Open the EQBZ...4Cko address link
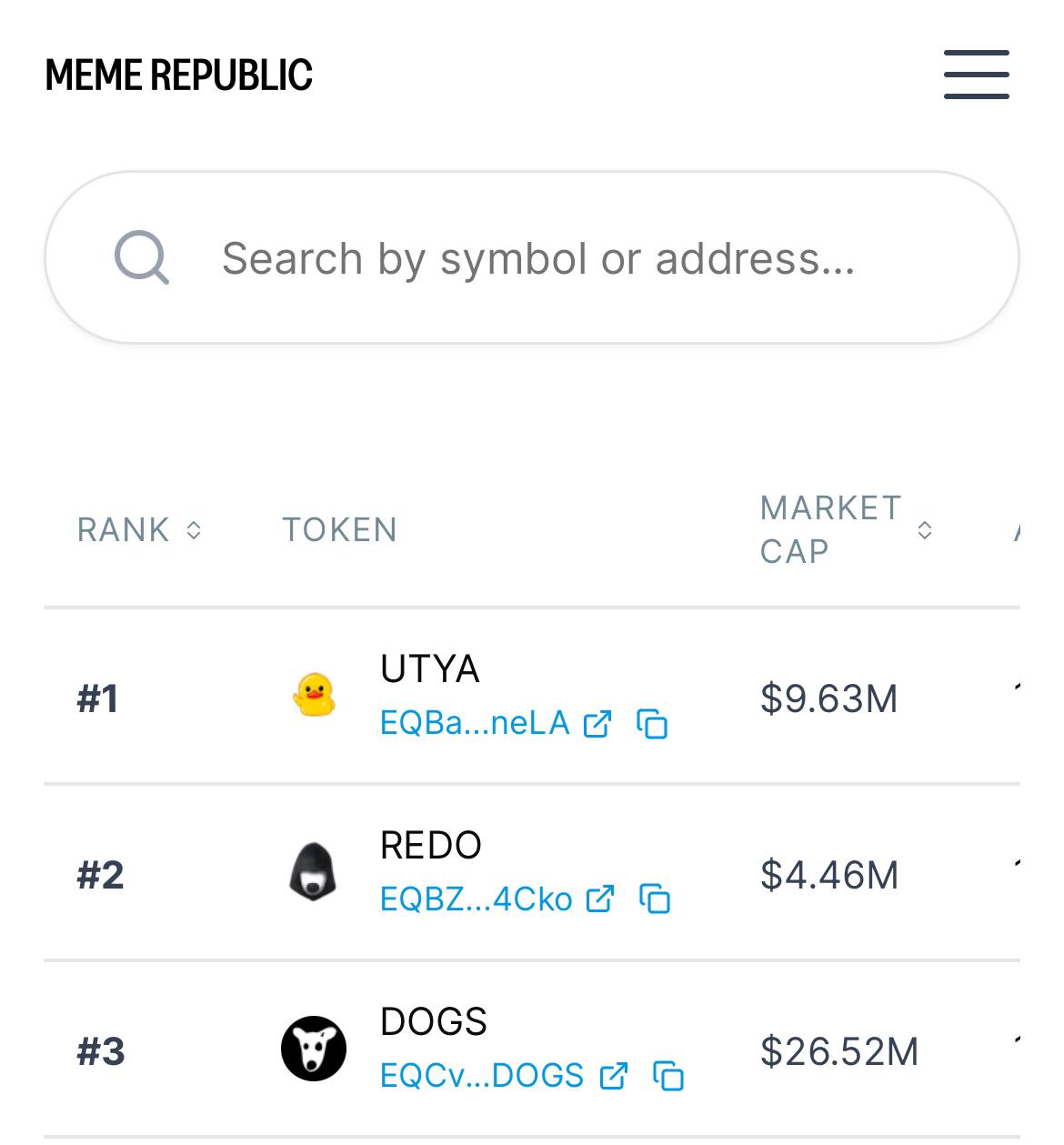Image resolution: width=1064 pixels, height=1145 pixels. pyautogui.click(x=476, y=899)
